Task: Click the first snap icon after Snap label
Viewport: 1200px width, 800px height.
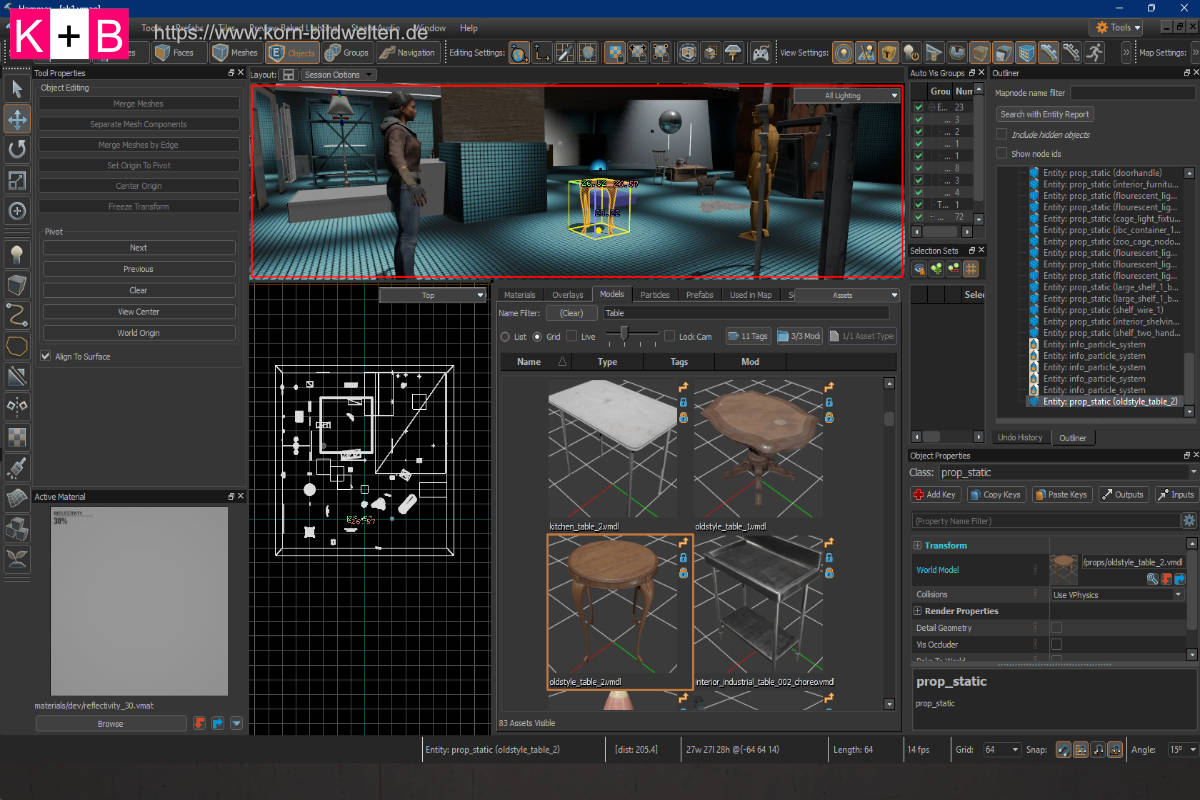Action: click(1064, 749)
